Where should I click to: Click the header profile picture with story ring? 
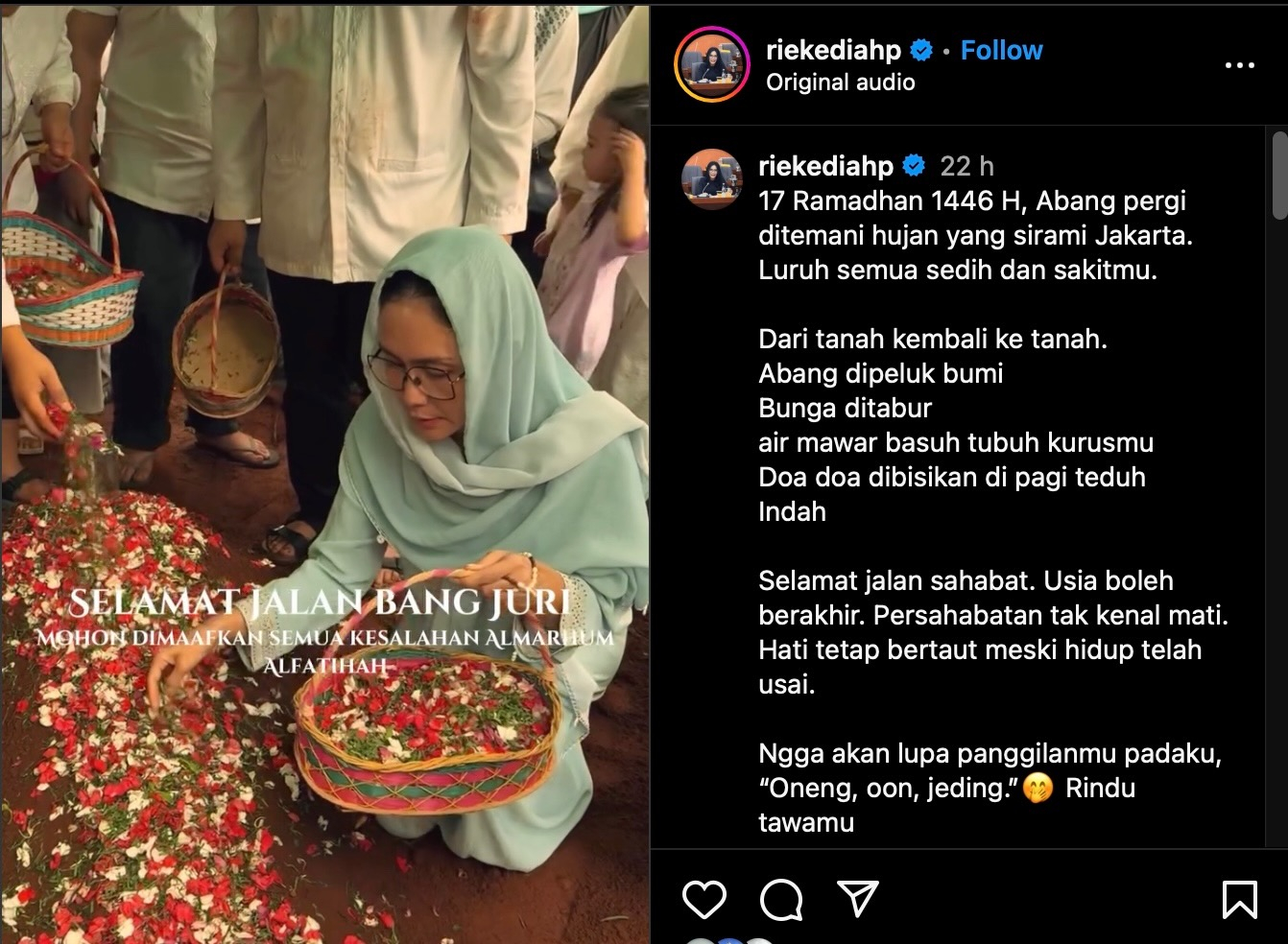(x=711, y=64)
